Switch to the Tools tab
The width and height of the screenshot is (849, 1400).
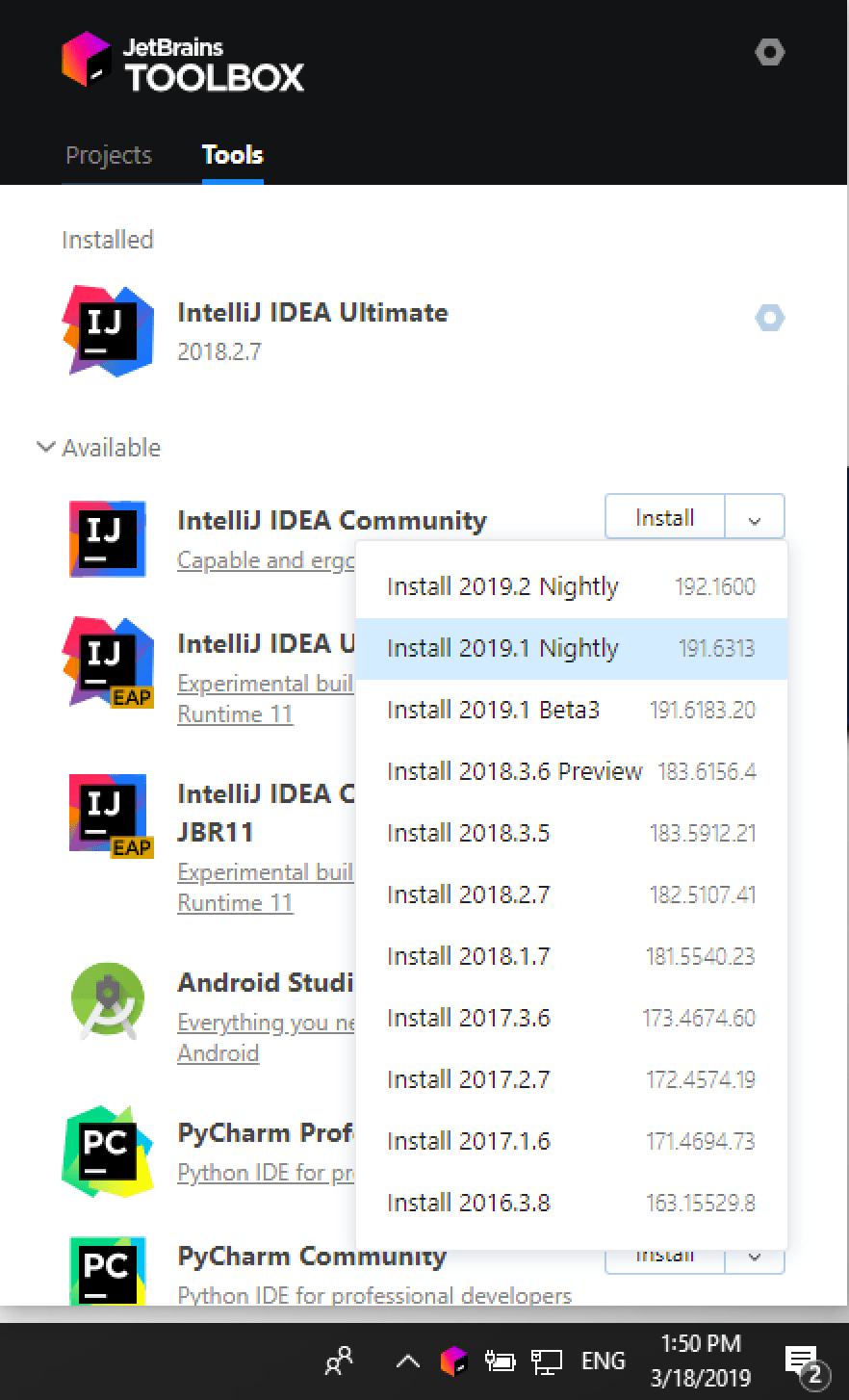pos(231,155)
